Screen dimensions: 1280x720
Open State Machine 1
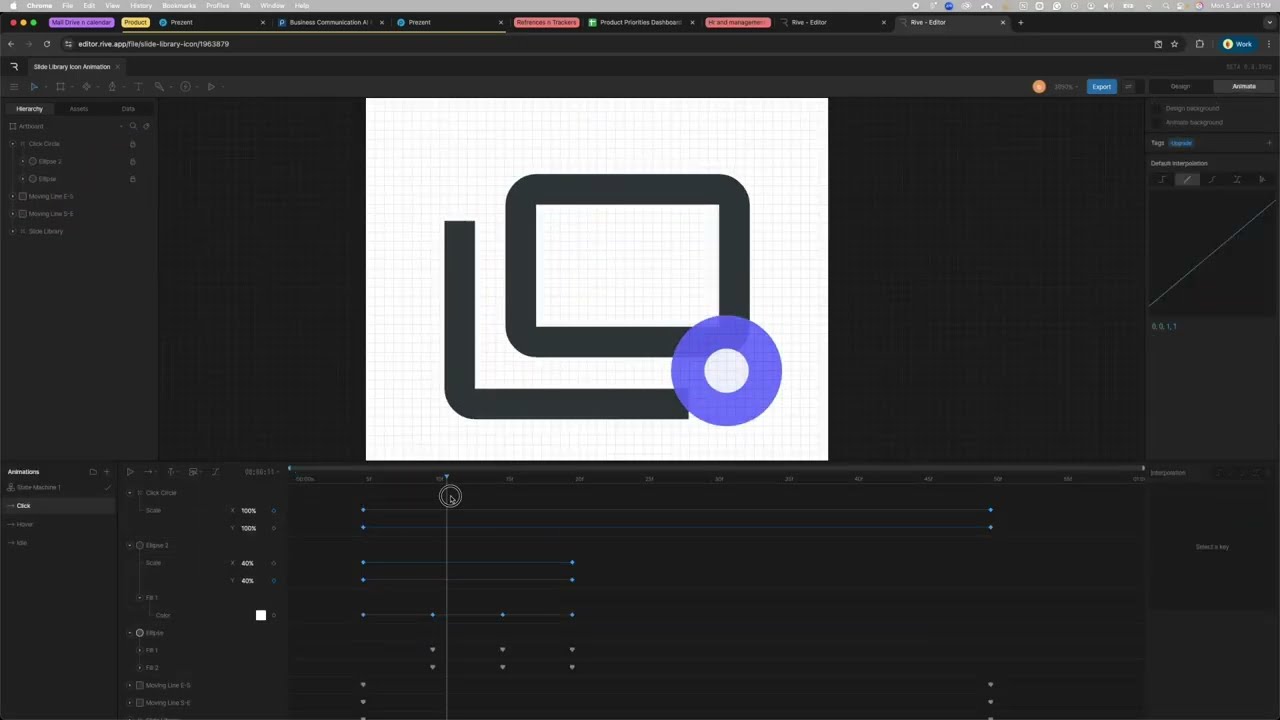click(38, 487)
